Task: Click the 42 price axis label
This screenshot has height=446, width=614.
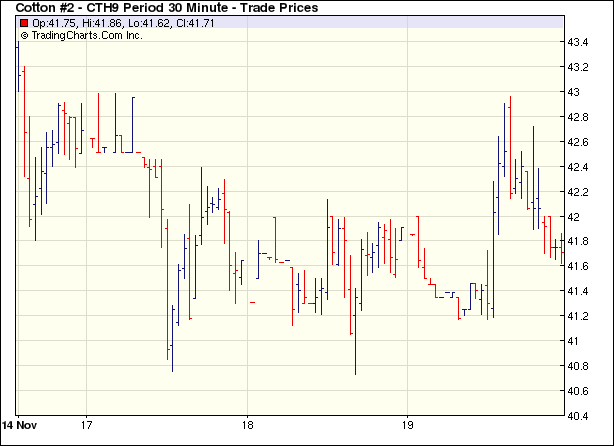Action: (x=574, y=217)
